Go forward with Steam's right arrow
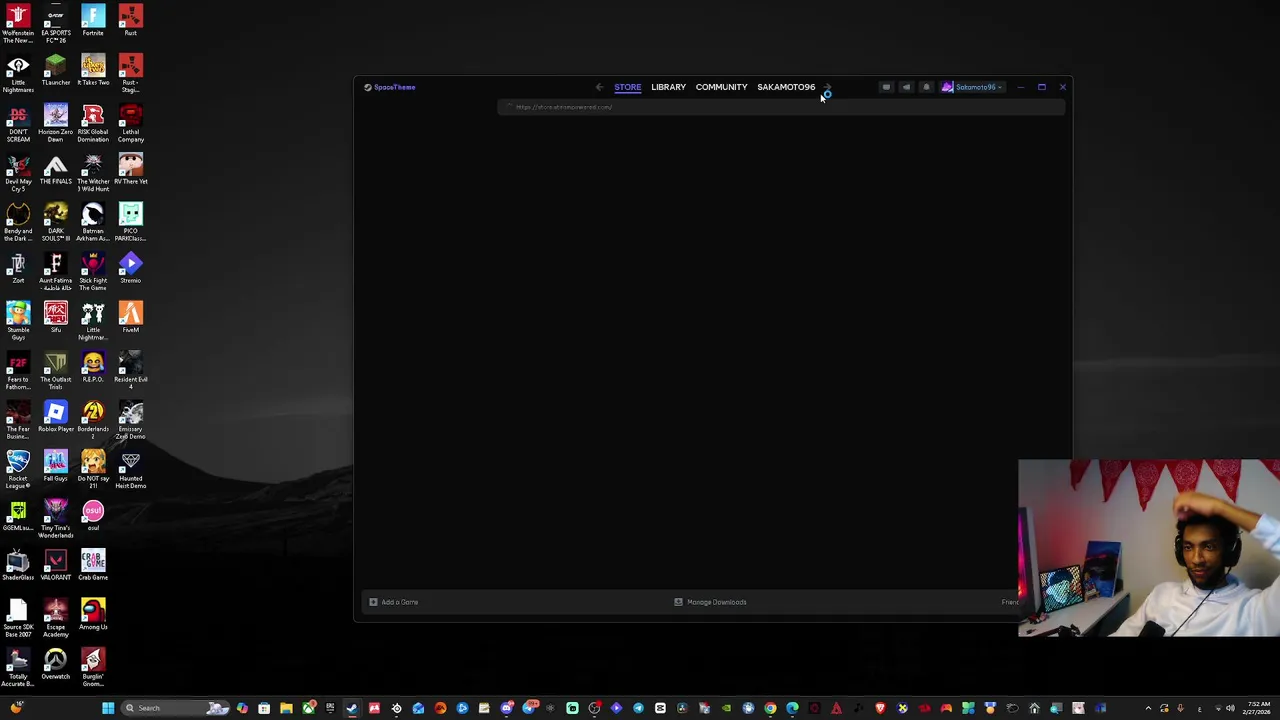This screenshot has width=1280, height=720. click(827, 87)
